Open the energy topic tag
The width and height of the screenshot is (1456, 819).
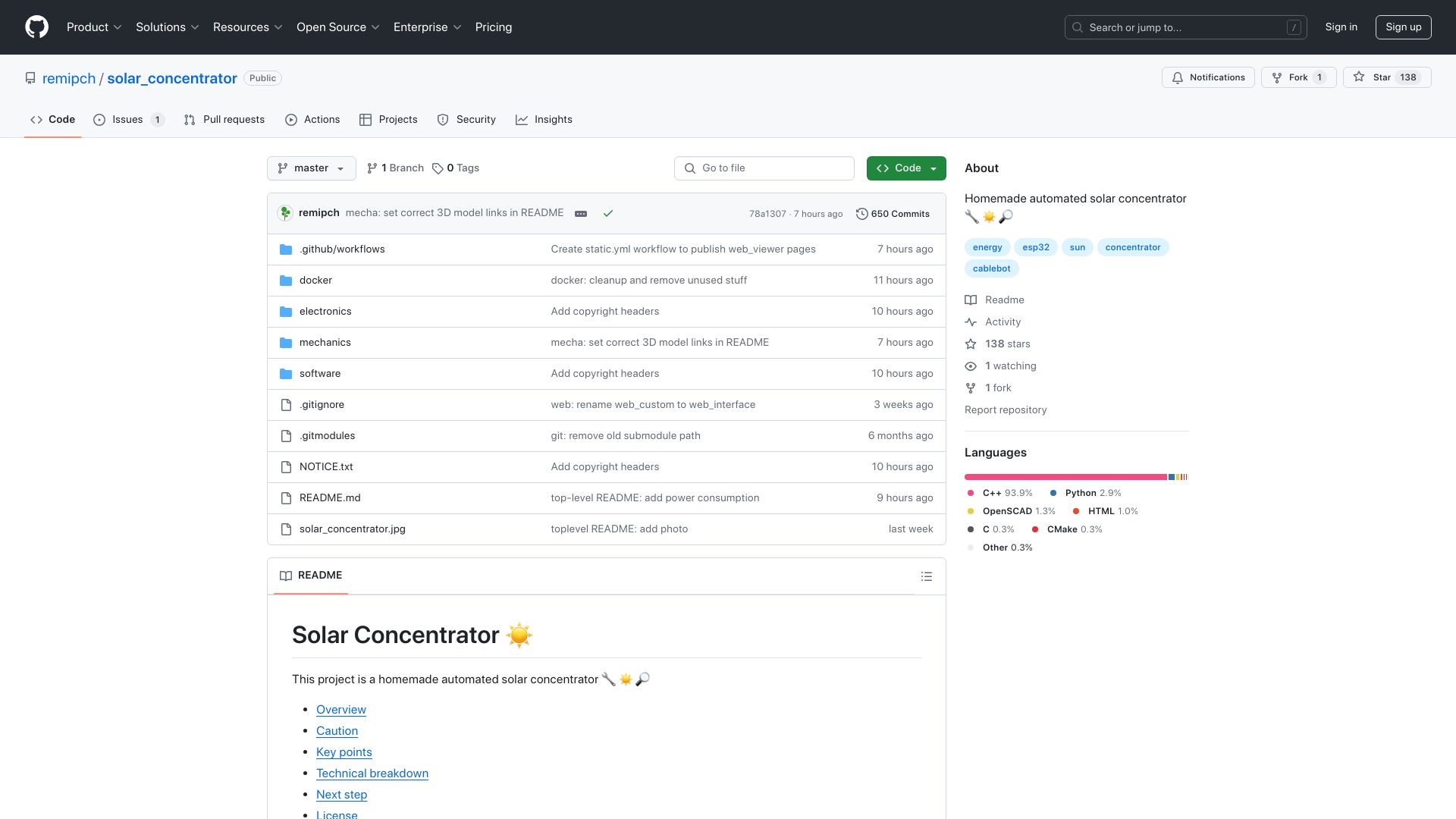987,247
